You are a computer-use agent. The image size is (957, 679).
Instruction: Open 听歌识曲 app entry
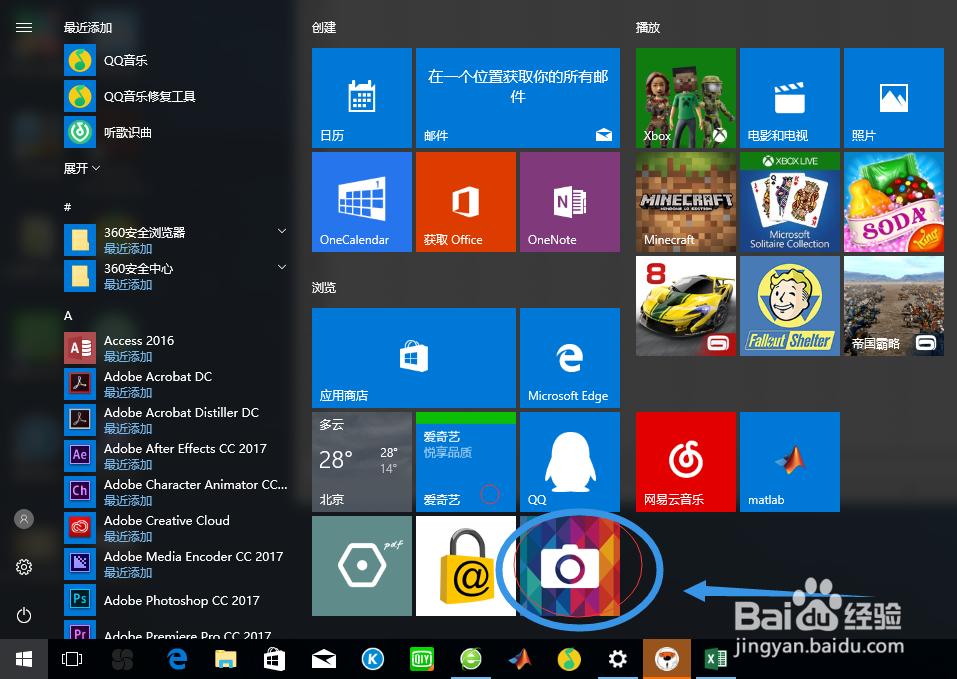point(176,132)
